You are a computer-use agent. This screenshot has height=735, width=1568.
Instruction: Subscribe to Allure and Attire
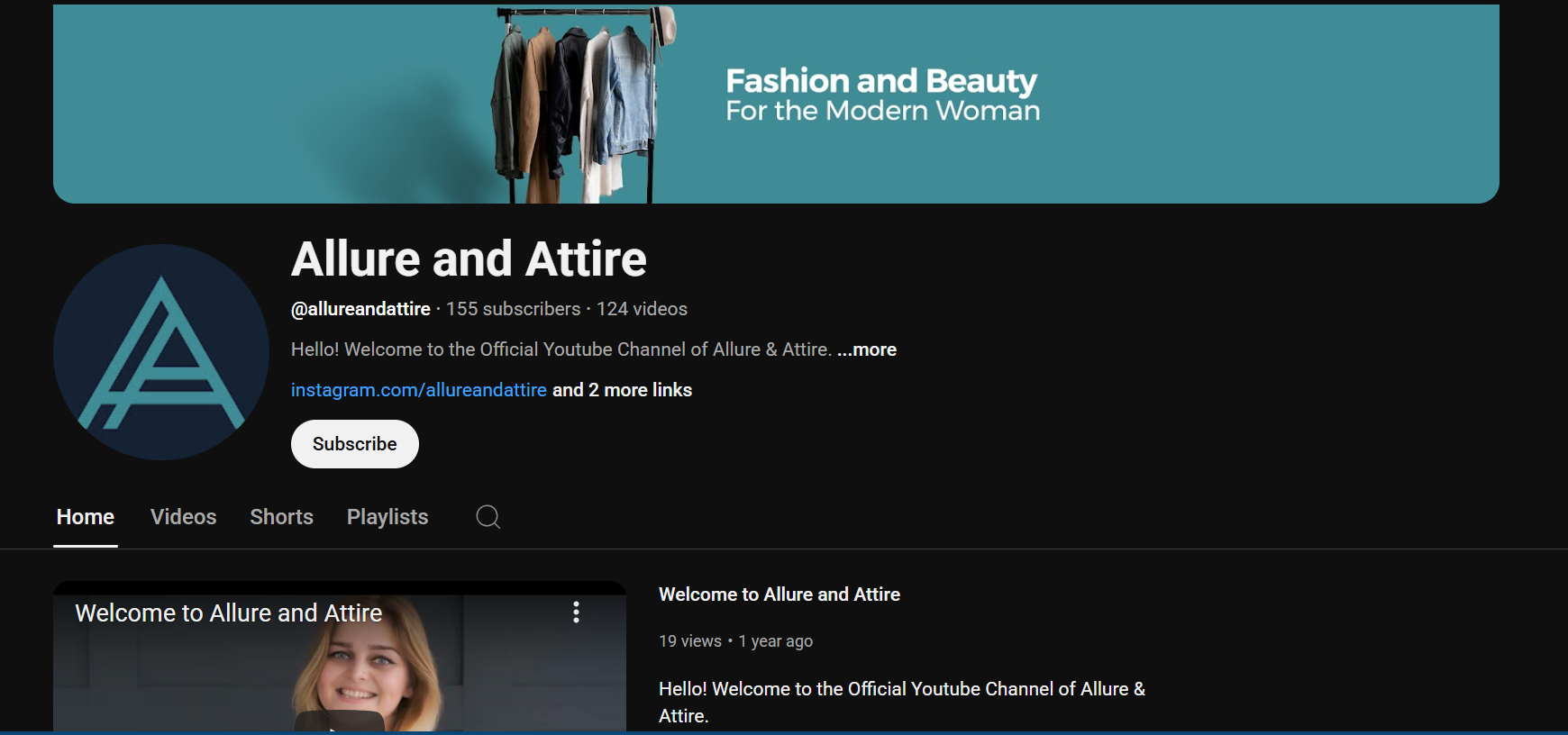[355, 444]
